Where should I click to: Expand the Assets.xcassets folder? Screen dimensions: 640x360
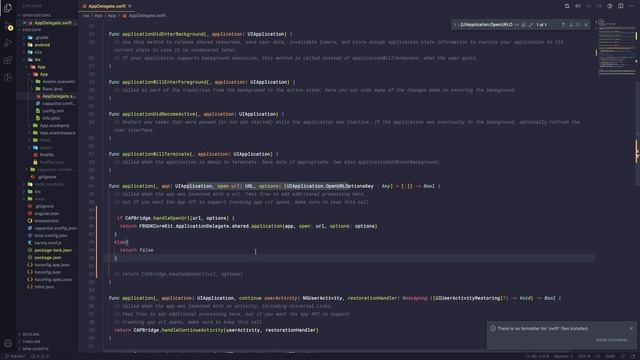pyautogui.click(x=58, y=82)
